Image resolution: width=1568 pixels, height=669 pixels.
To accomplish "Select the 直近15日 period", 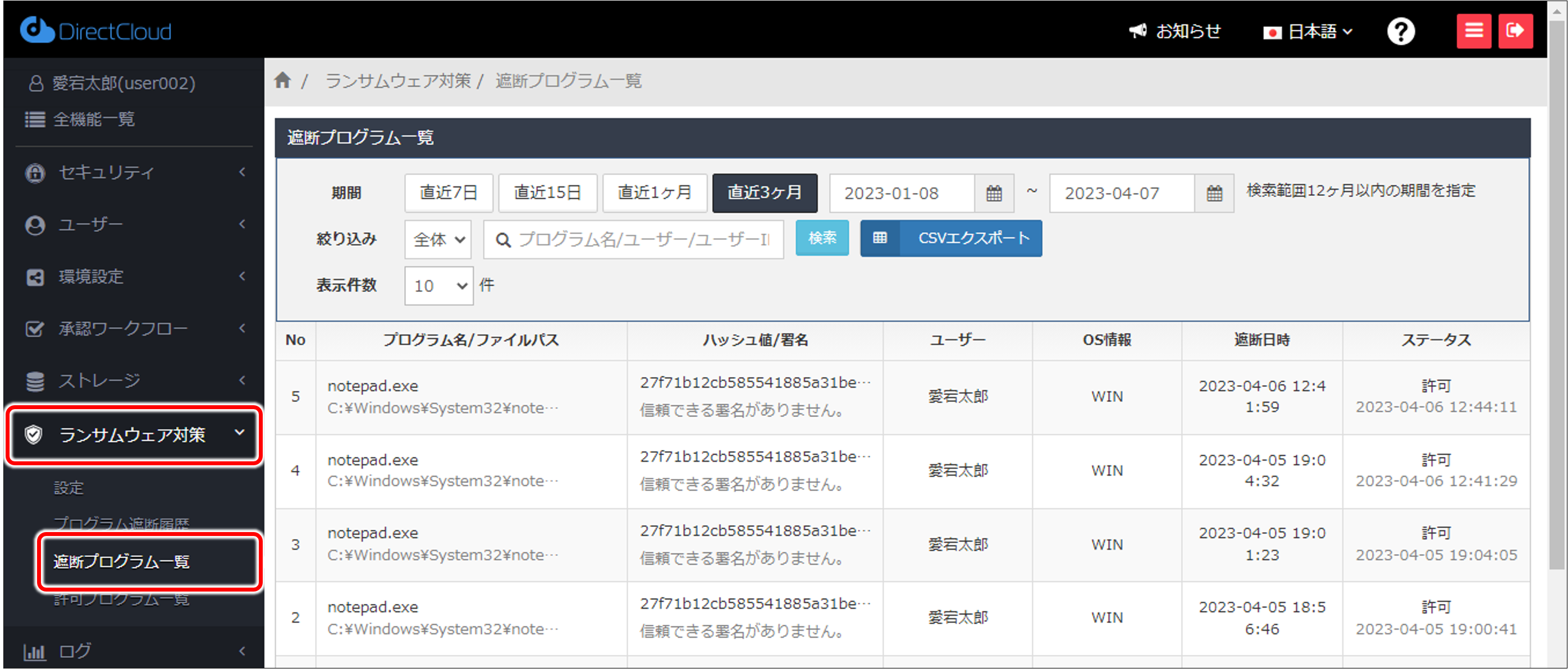I will 547,193.
